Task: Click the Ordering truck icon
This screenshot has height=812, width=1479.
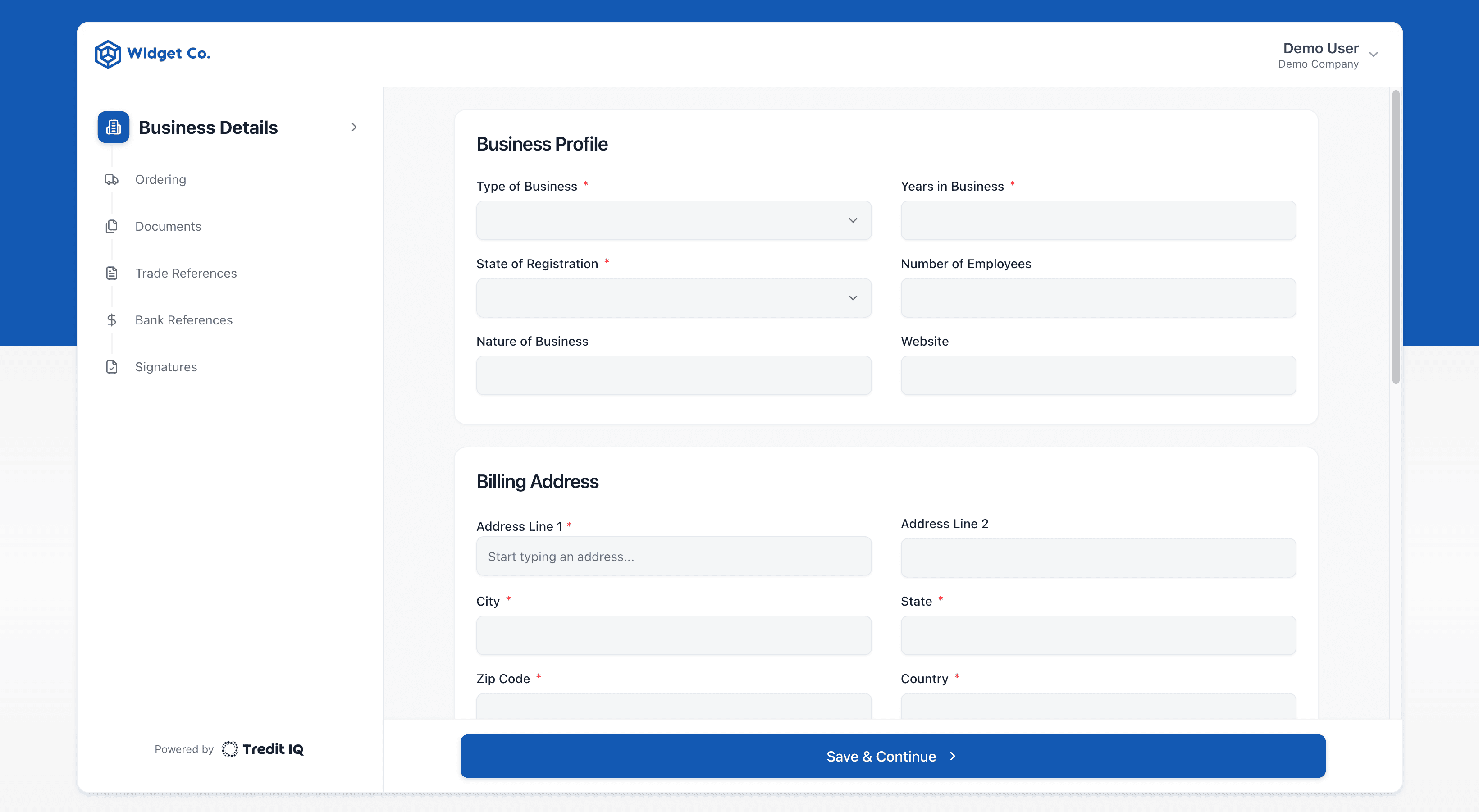Action: coord(111,179)
